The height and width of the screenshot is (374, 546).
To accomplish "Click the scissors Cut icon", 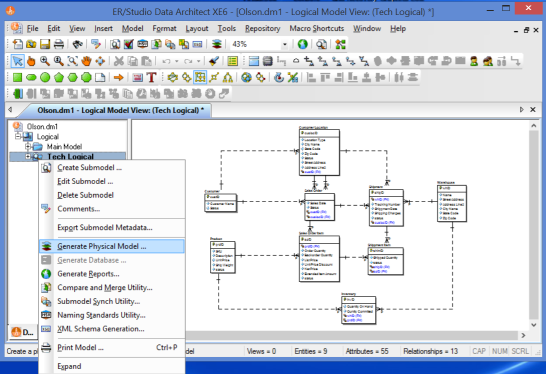I will (x=119, y=61).
